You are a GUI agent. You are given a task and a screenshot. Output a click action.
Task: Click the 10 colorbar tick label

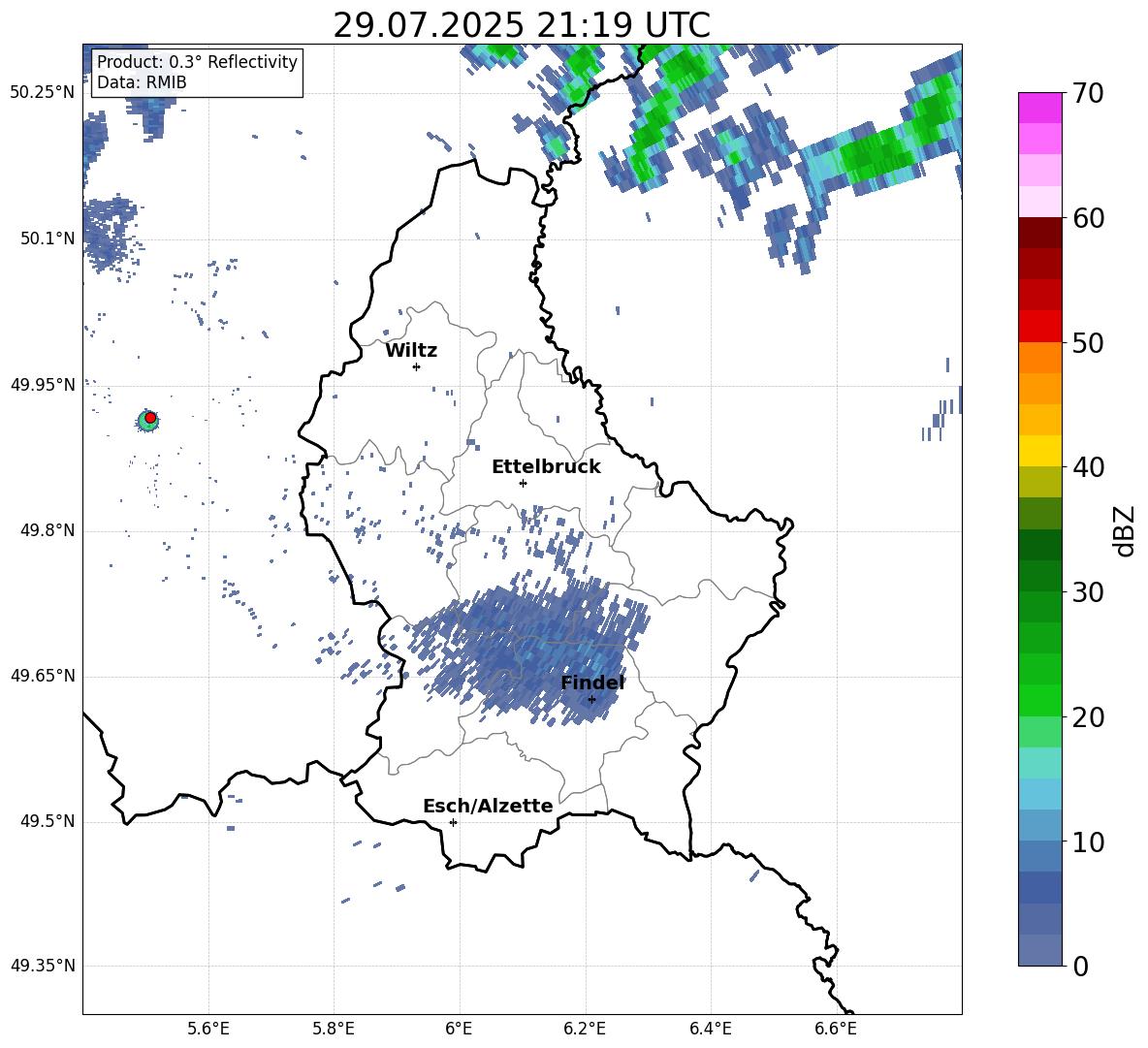tap(1088, 842)
